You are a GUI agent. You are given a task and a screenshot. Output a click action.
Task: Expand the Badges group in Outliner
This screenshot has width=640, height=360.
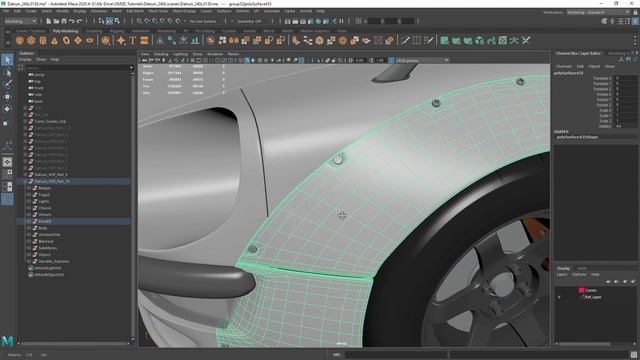click(x=29, y=188)
